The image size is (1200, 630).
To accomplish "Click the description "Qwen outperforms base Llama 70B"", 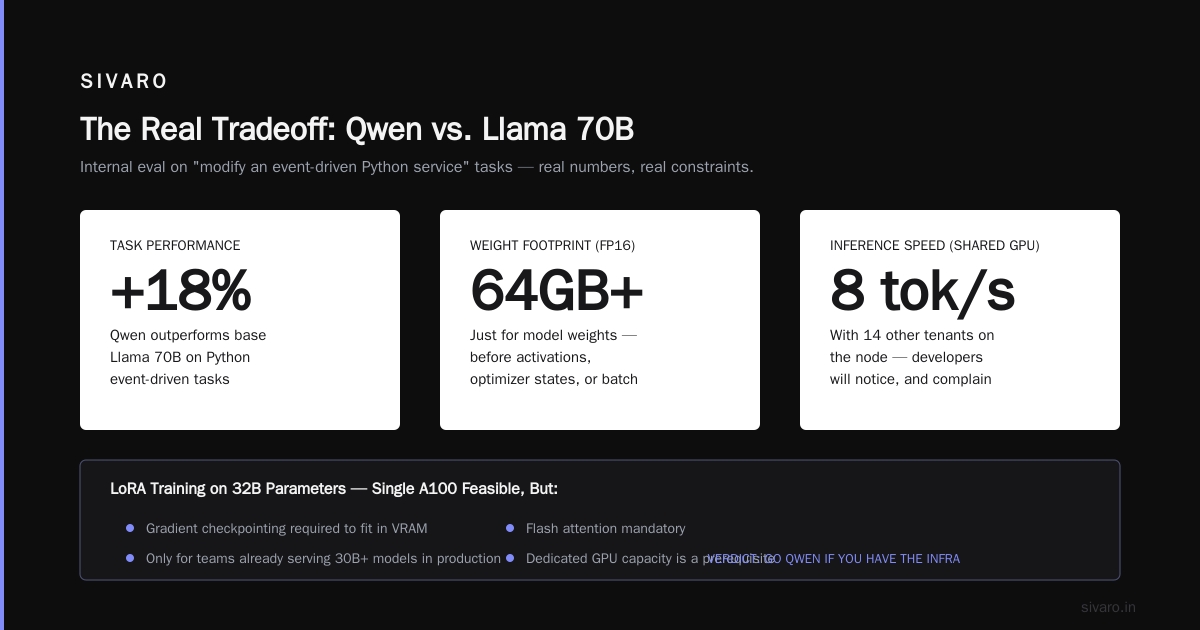I will [x=188, y=357].
